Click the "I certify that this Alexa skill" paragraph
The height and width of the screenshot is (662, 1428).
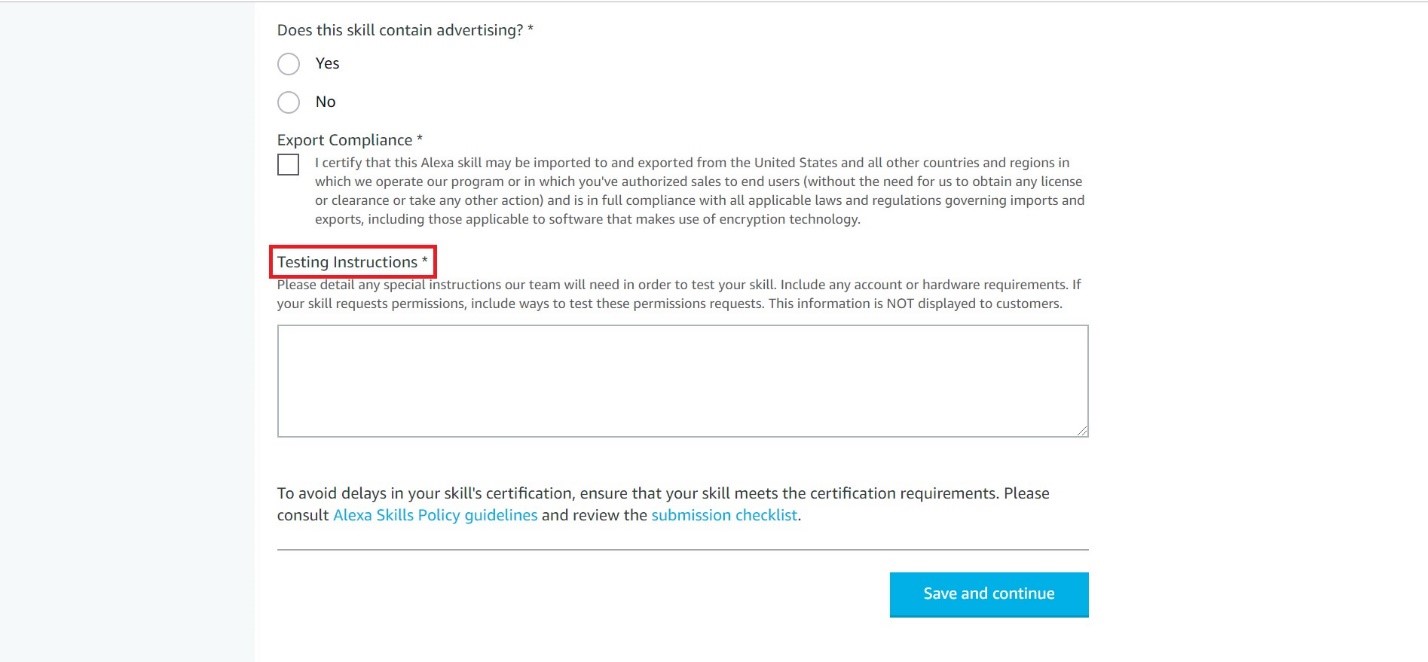(698, 190)
